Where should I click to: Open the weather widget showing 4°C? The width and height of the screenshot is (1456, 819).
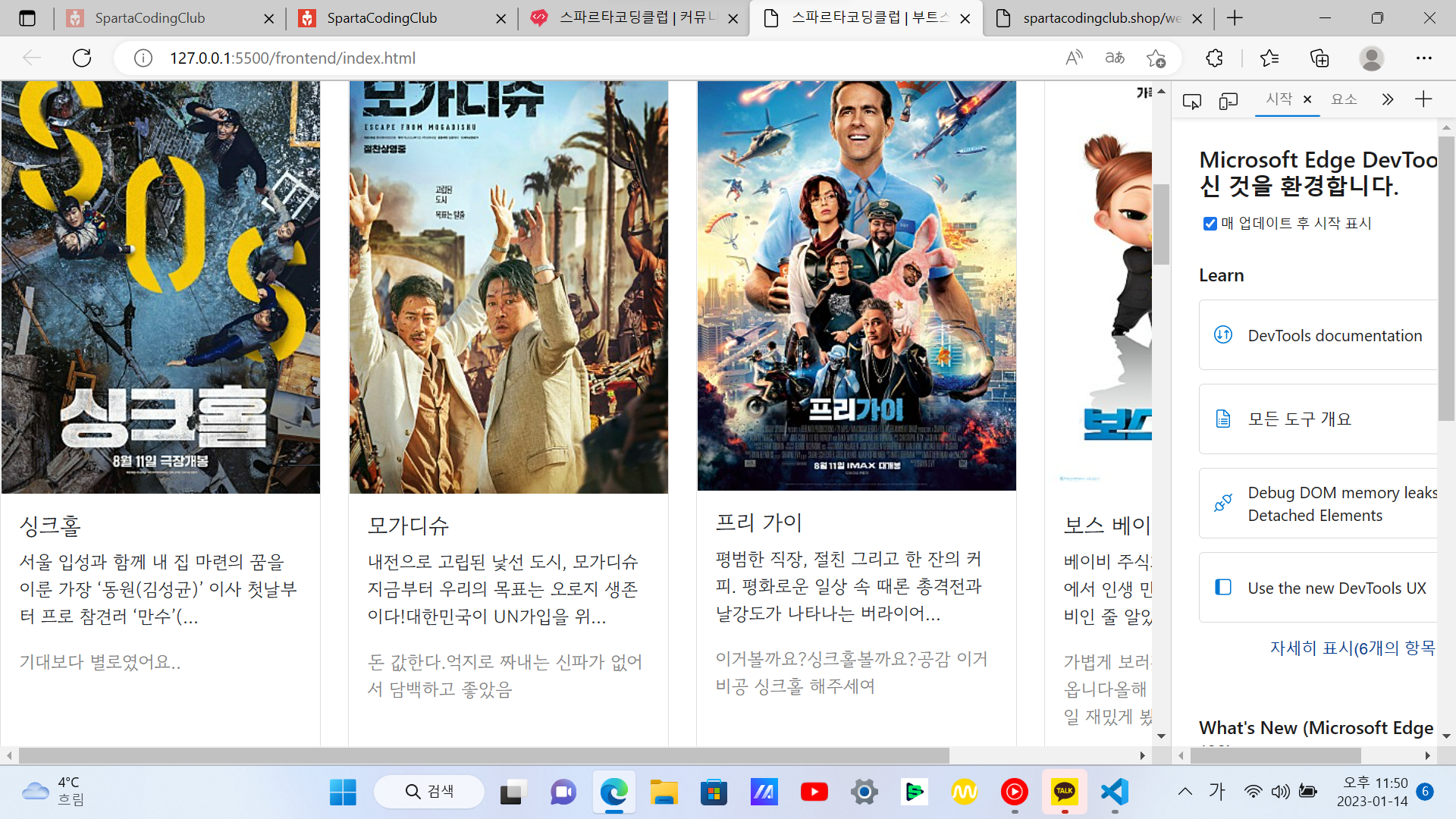pos(53,792)
